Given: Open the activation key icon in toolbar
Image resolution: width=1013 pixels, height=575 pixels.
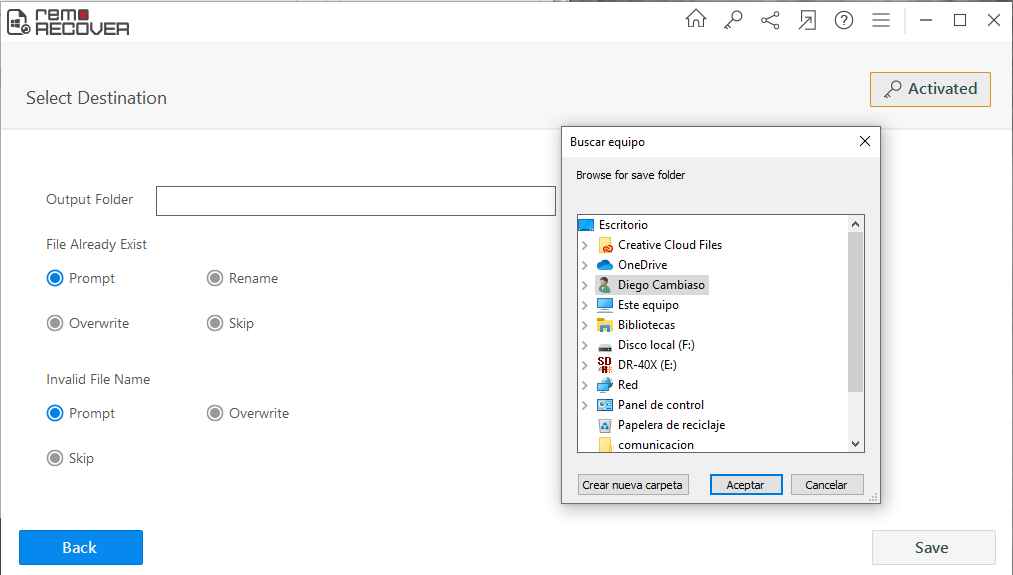Looking at the screenshot, I should point(733,20).
